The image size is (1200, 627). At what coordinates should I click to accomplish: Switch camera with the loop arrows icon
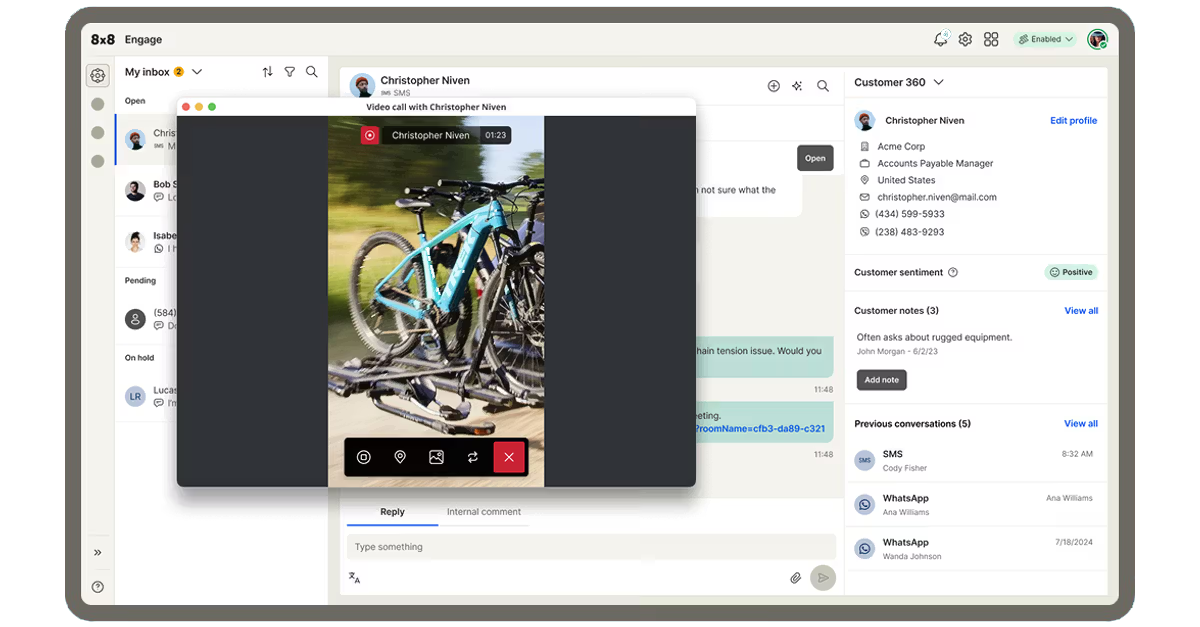pyautogui.click(x=472, y=457)
